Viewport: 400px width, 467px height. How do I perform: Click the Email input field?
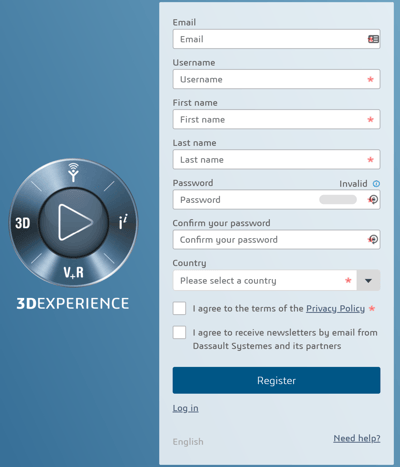[276, 39]
